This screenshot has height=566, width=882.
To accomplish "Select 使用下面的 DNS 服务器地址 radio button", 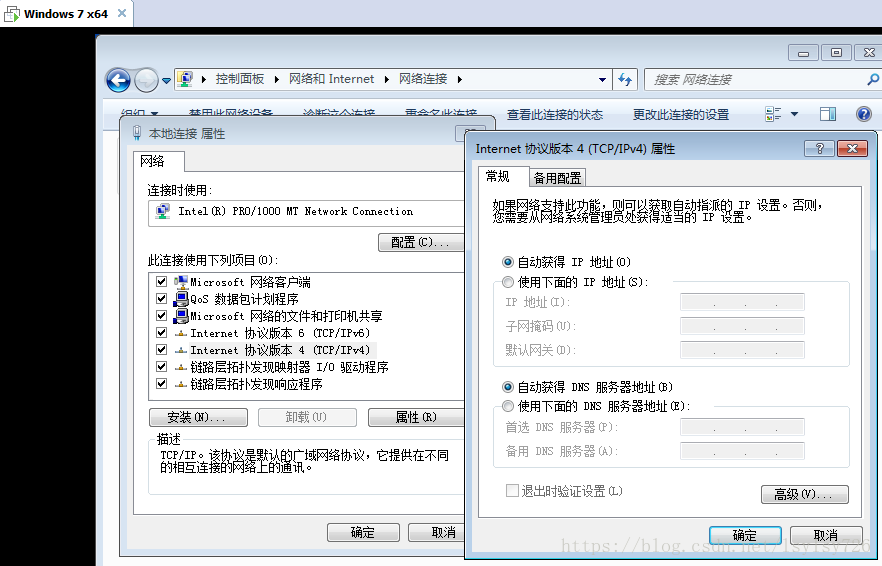I will click(508, 406).
